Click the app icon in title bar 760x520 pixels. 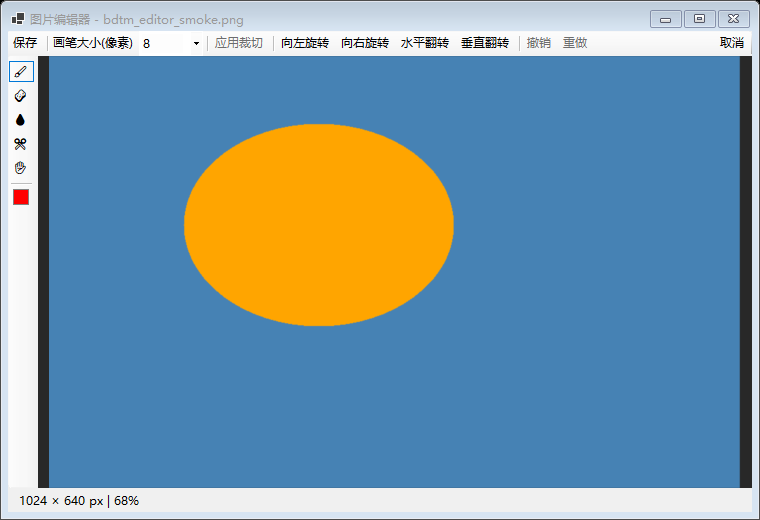coord(18,19)
